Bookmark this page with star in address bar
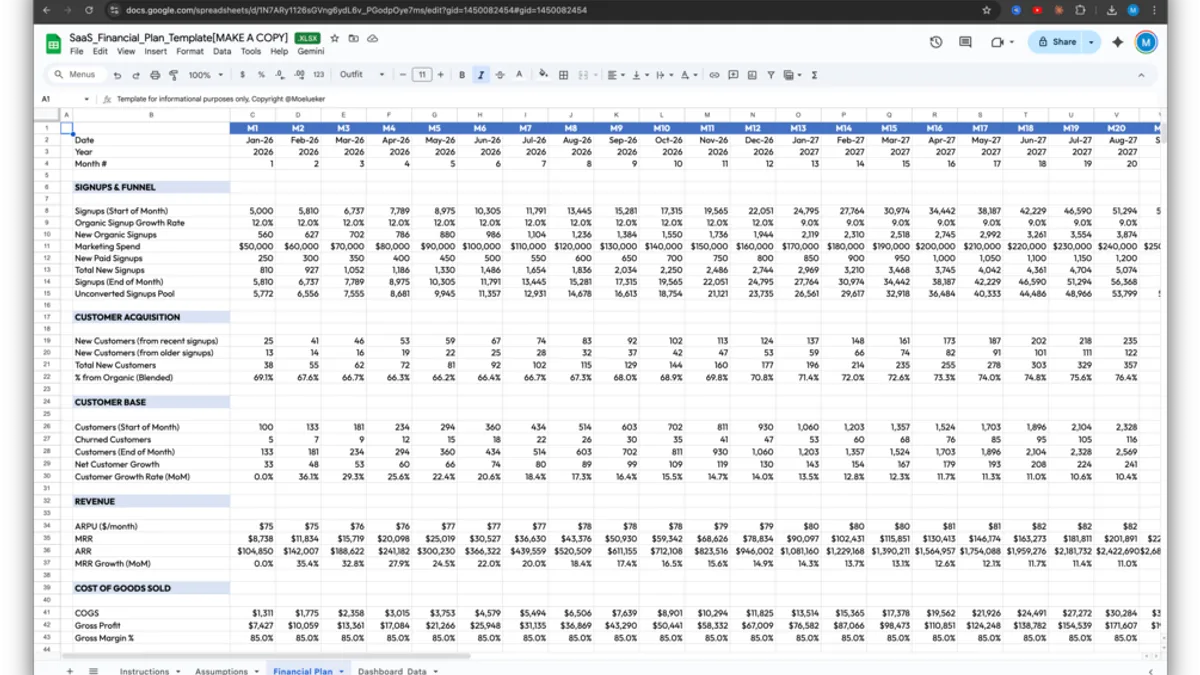 (986, 10)
